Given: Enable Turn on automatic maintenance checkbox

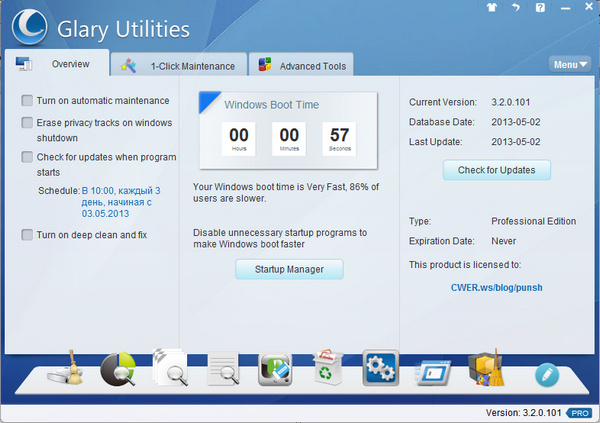Looking at the screenshot, I should tap(27, 101).
